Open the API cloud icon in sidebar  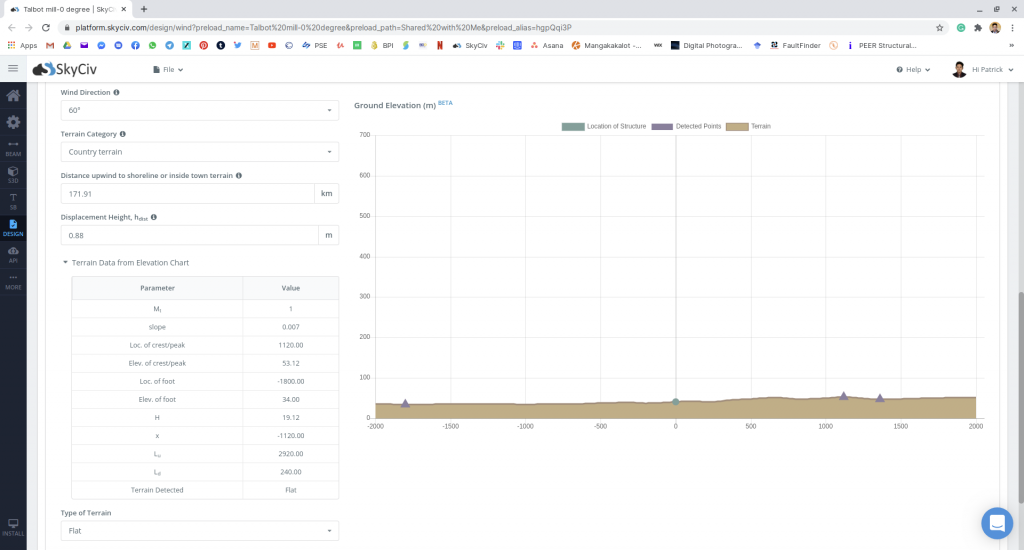pos(13,255)
